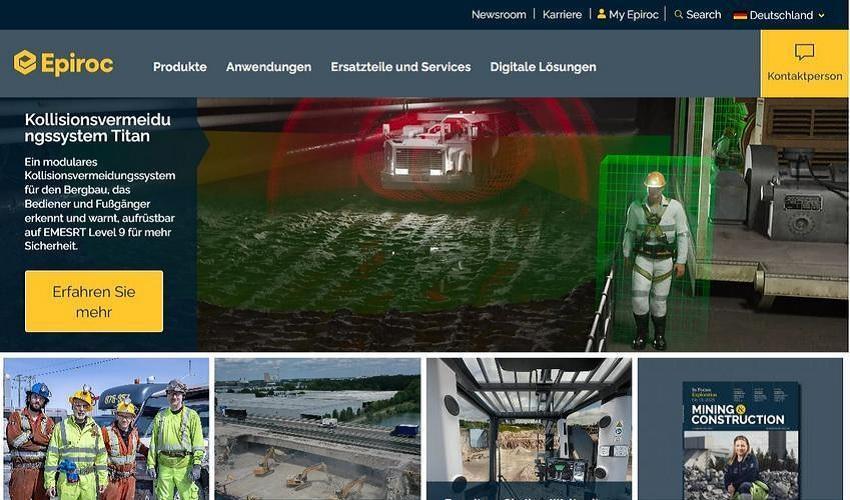
Task: Open the Anwendungen menu
Action: [x=269, y=67]
